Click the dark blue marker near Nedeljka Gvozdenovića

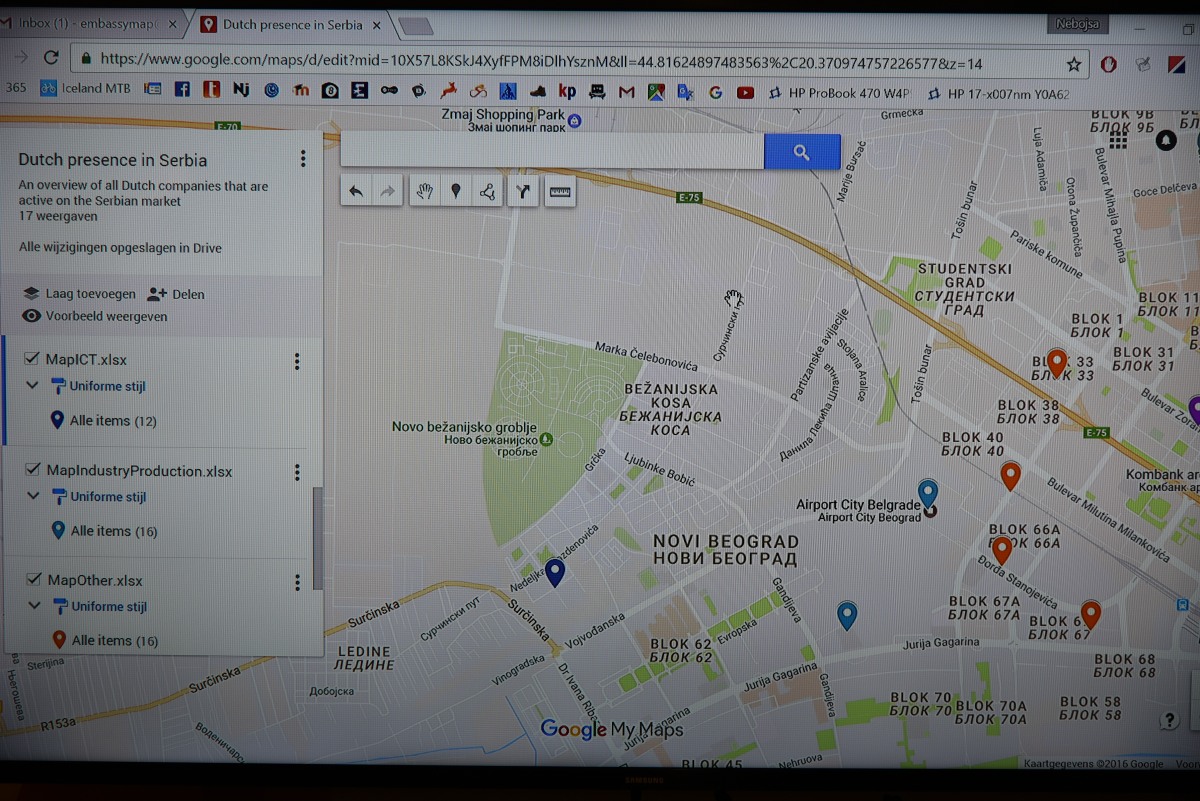[x=555, y=573]
